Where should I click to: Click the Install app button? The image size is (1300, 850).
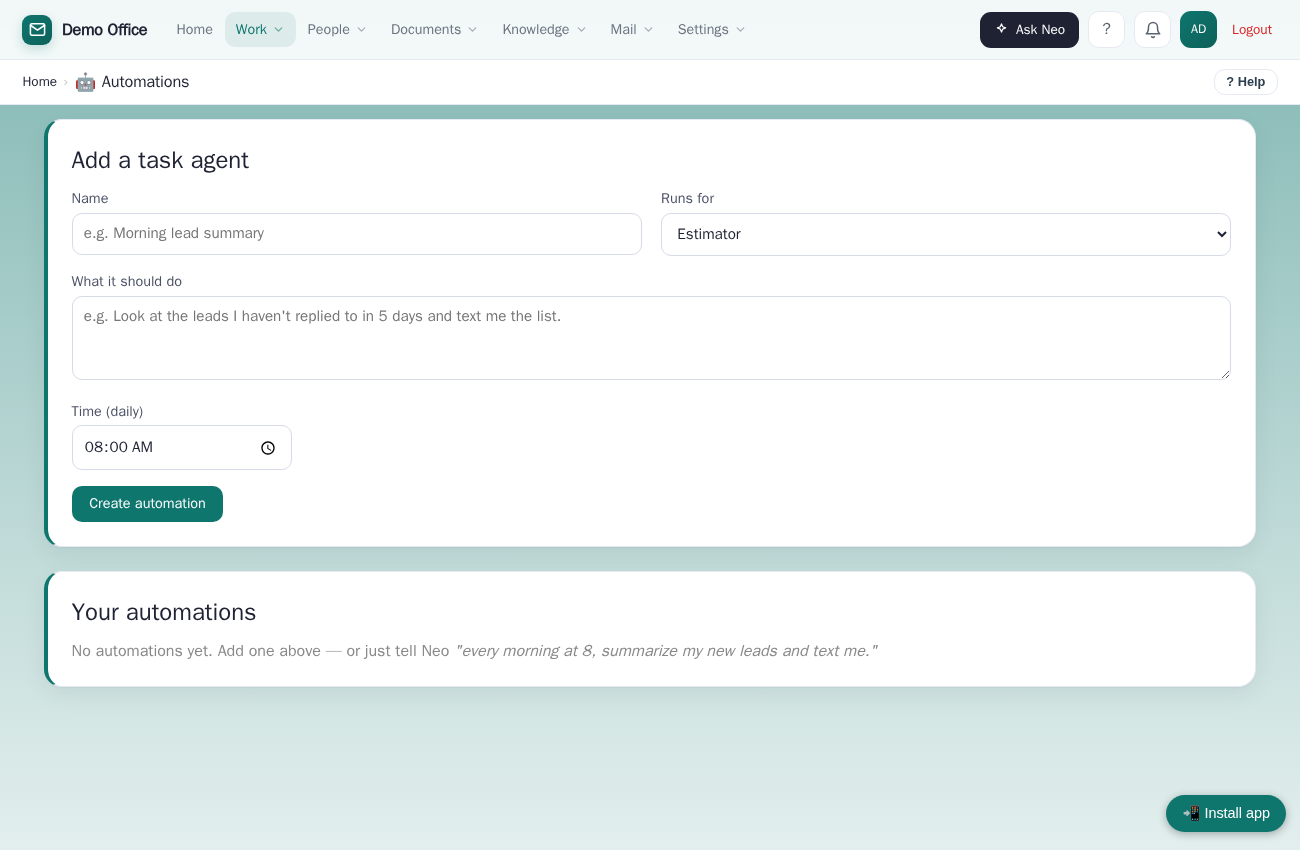coord(1225,813)
